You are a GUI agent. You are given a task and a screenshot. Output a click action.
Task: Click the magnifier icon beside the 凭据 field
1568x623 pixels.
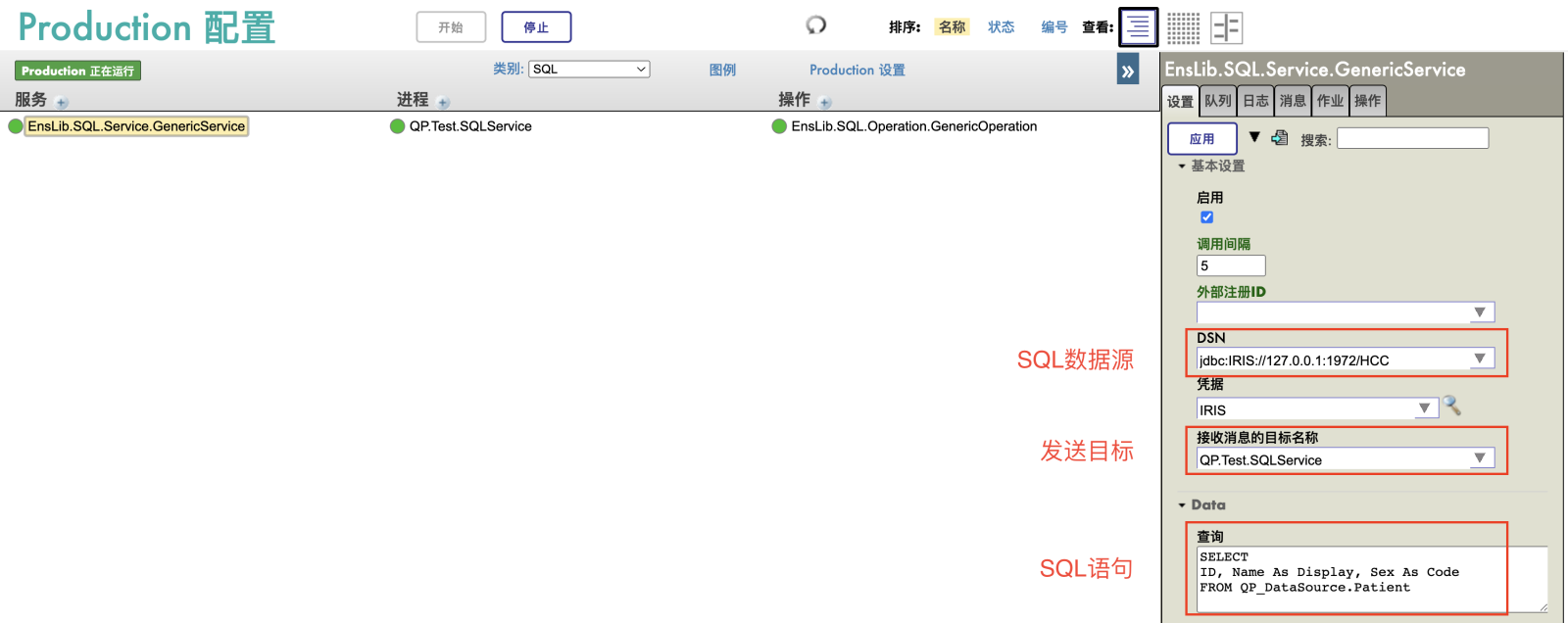click(1452, 407)
